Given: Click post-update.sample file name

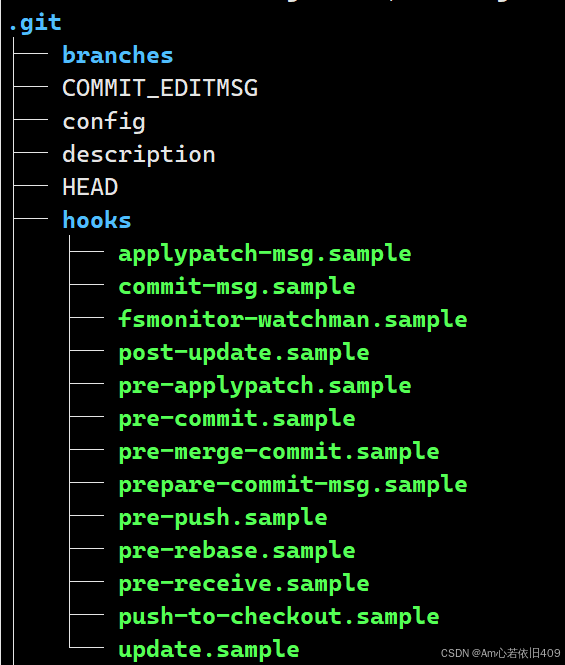Looking at the screenshot, I should [x=244, y=353].
